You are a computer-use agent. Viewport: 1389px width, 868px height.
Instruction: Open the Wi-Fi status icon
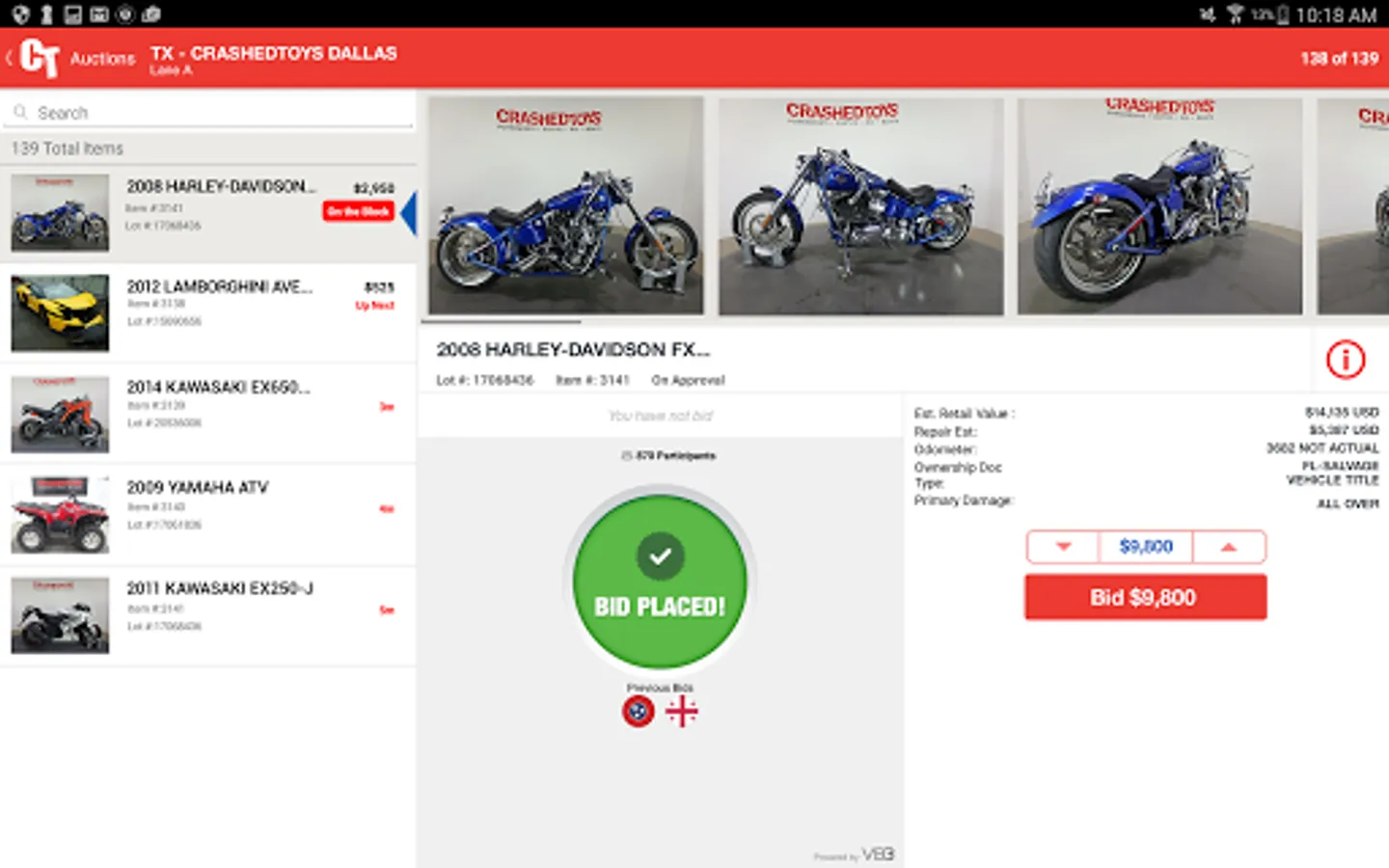[1235, 14]
